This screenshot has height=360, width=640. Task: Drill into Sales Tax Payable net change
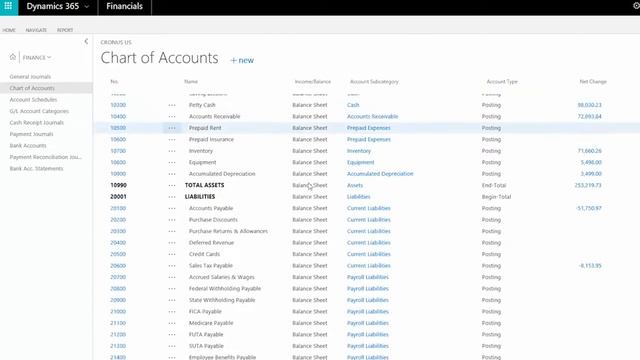[590, 266]
